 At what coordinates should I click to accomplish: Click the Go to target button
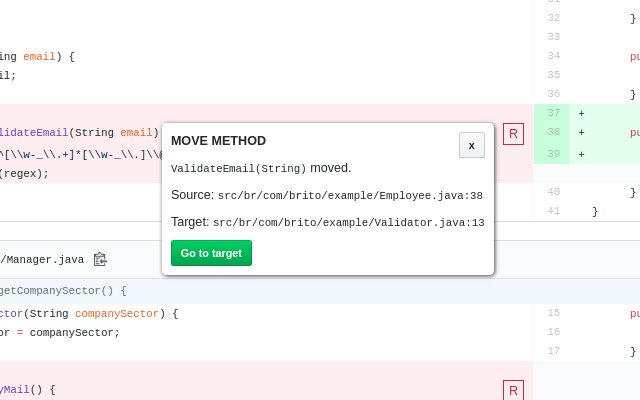211,253
